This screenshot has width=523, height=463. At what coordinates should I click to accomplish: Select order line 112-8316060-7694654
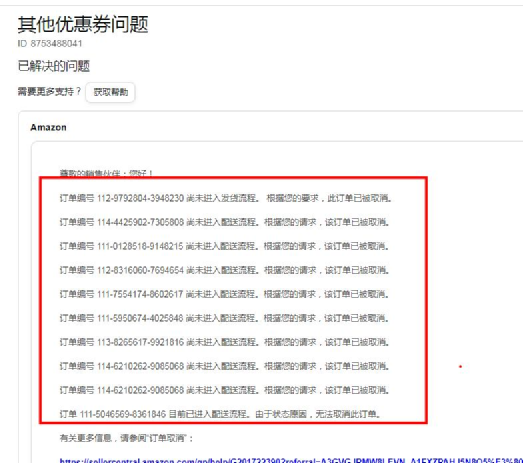coord(224,270)
